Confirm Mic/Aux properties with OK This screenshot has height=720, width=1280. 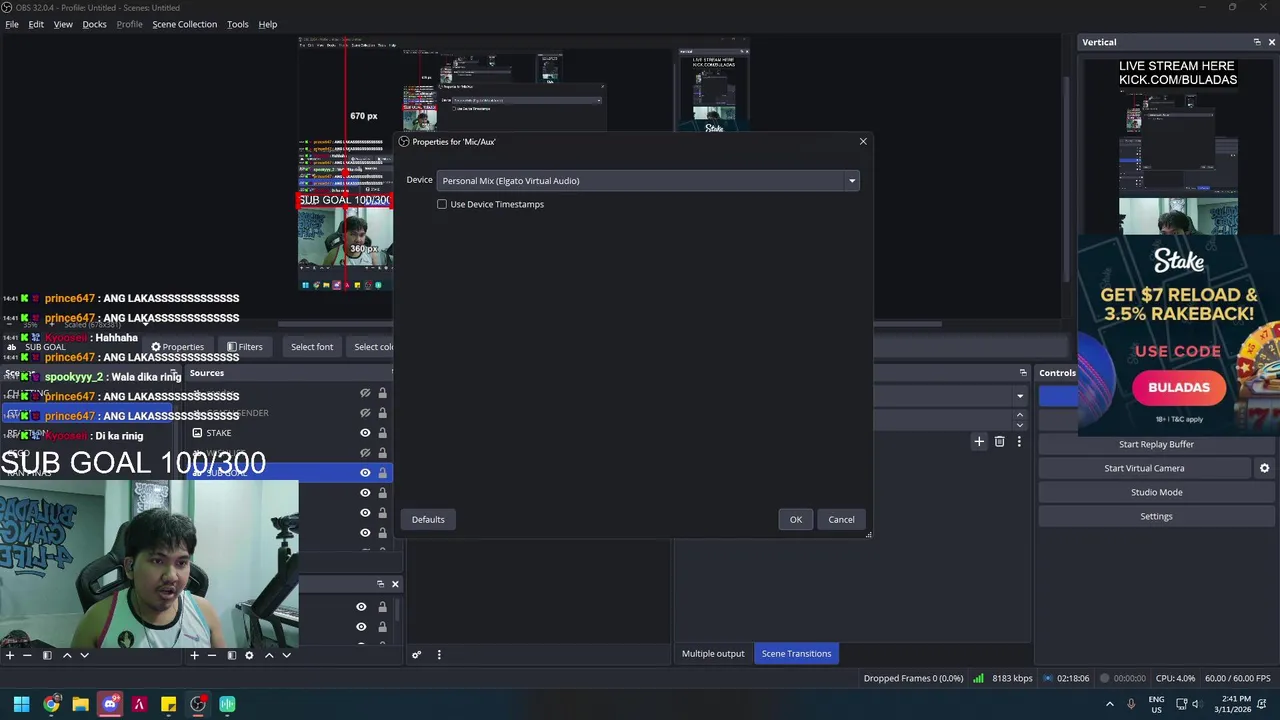796,520
